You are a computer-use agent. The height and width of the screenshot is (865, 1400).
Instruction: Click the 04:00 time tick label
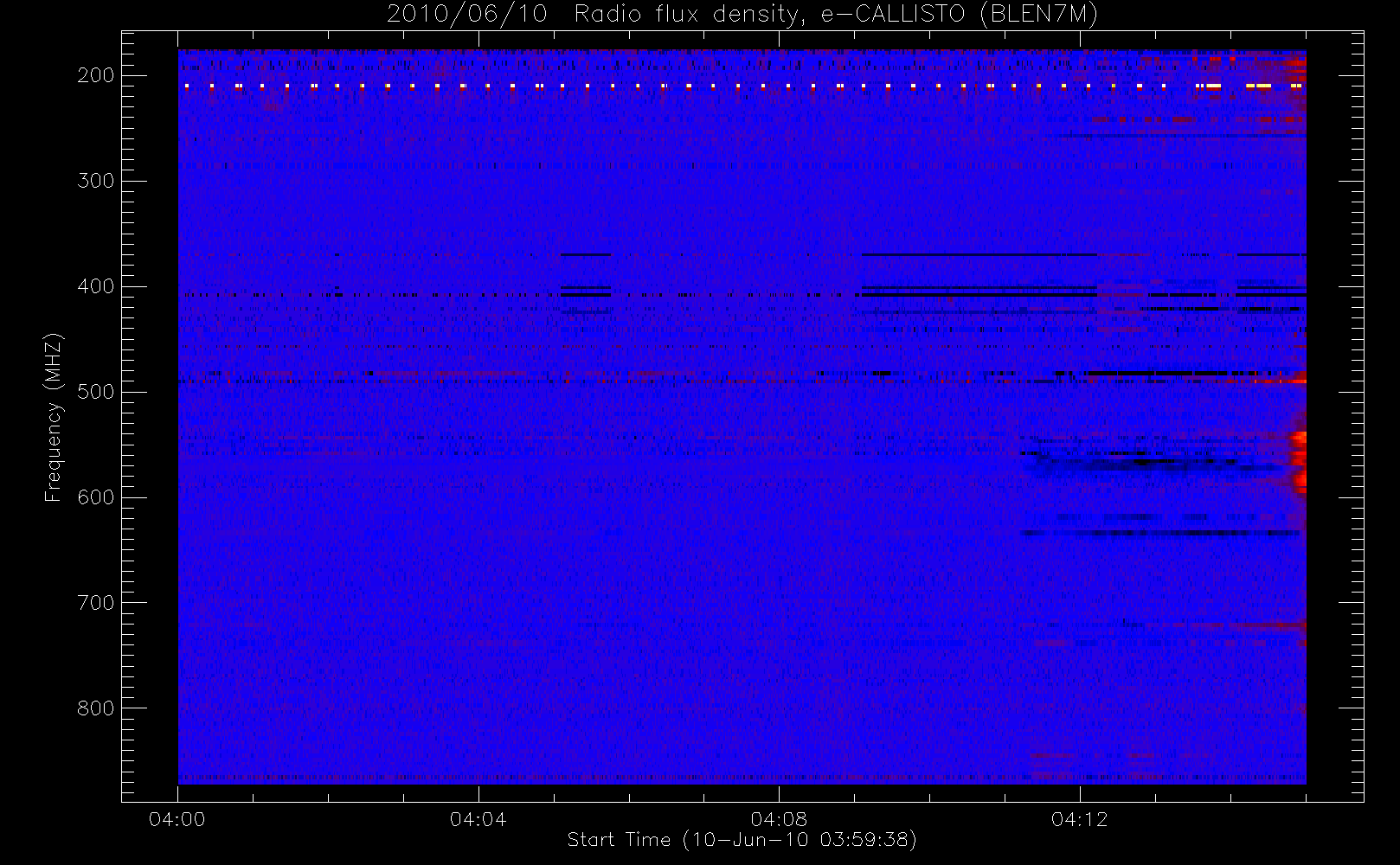(x=177, y=819)
